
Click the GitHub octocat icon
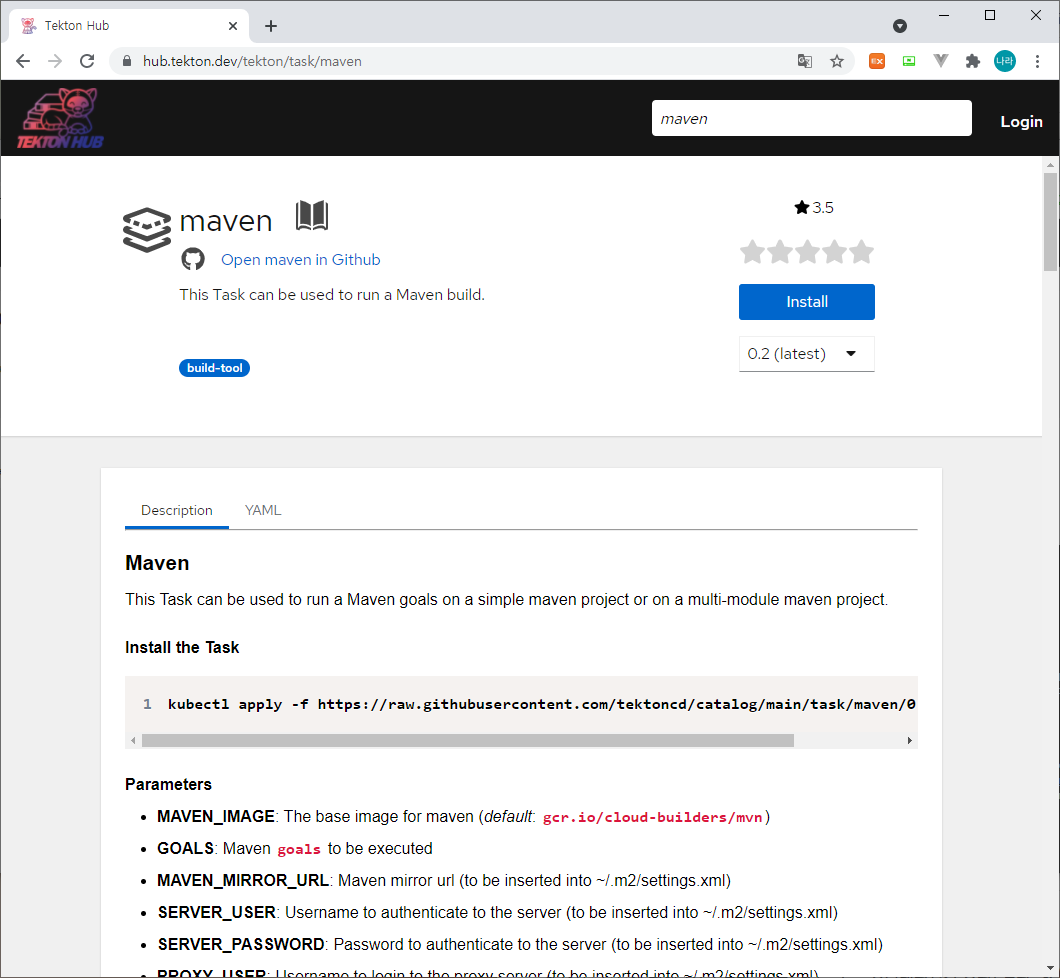[x=193, y=260]
